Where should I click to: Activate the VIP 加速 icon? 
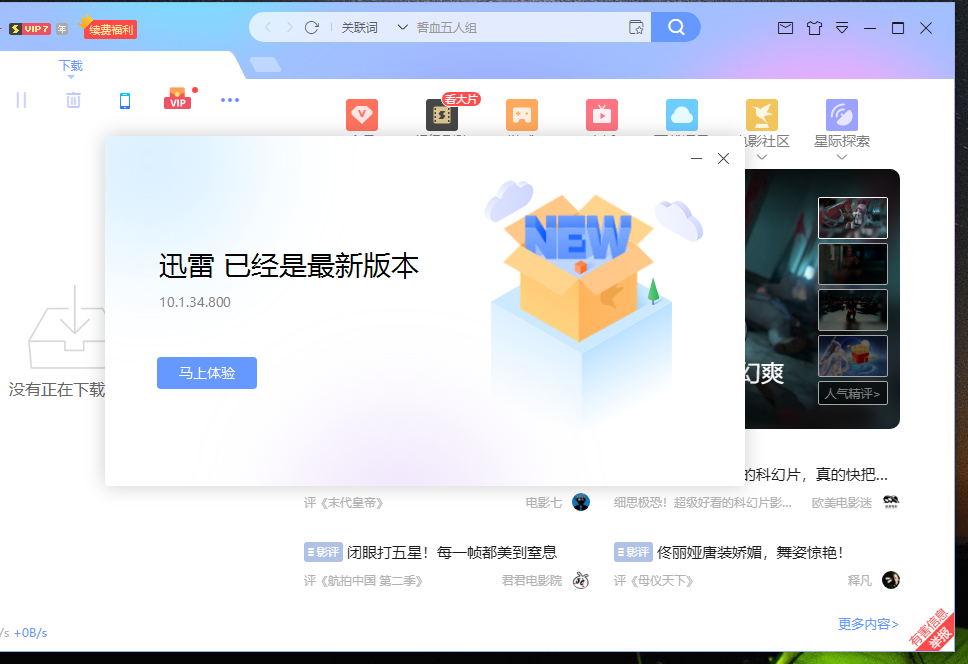click(x=177, y=100)
